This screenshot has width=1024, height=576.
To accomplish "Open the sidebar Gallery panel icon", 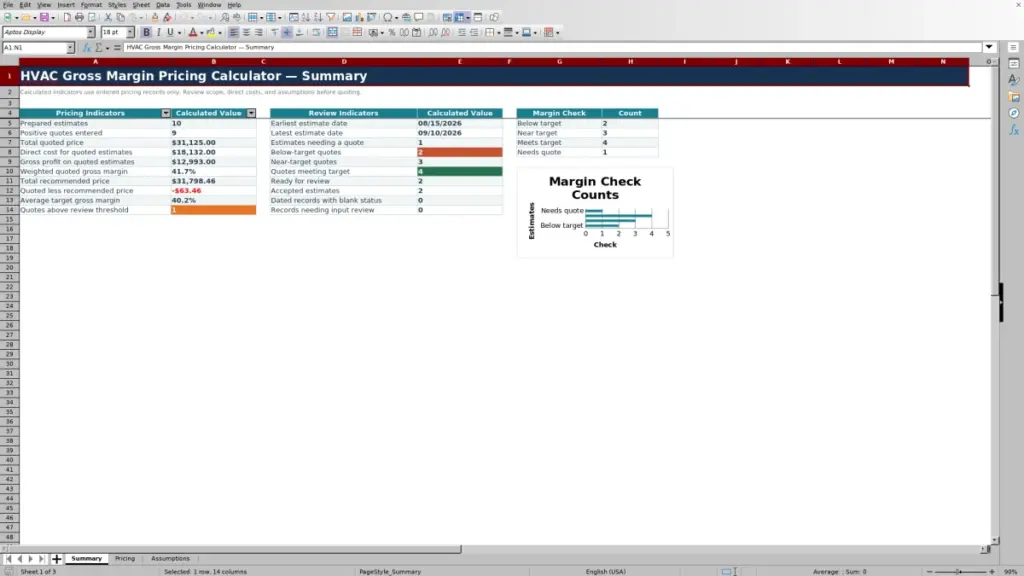I will (x=1014, y=97).
